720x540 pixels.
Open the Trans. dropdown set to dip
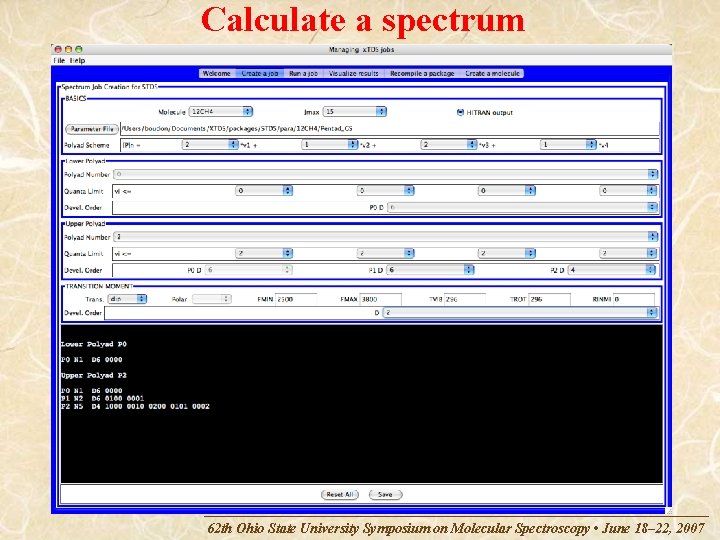127,299
